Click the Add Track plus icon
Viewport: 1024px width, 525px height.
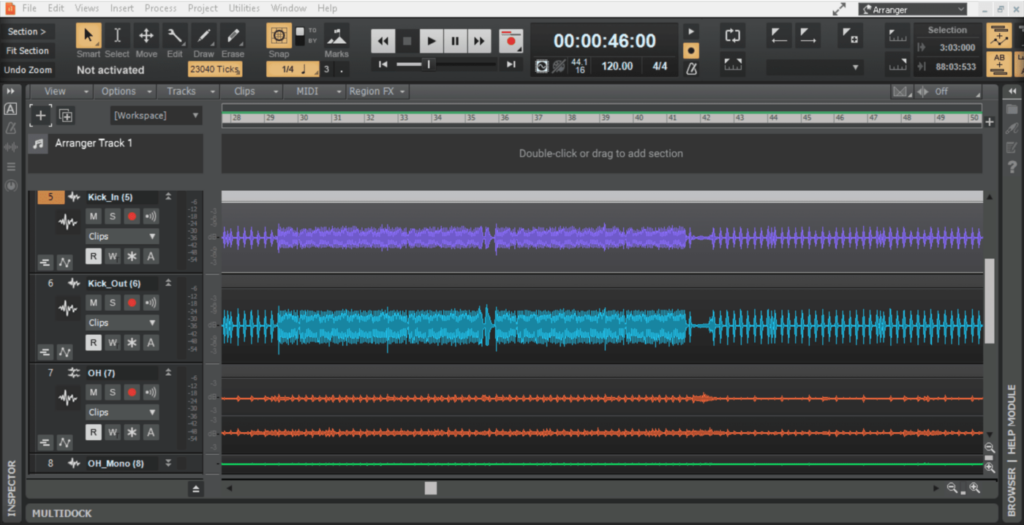(41, 115)
